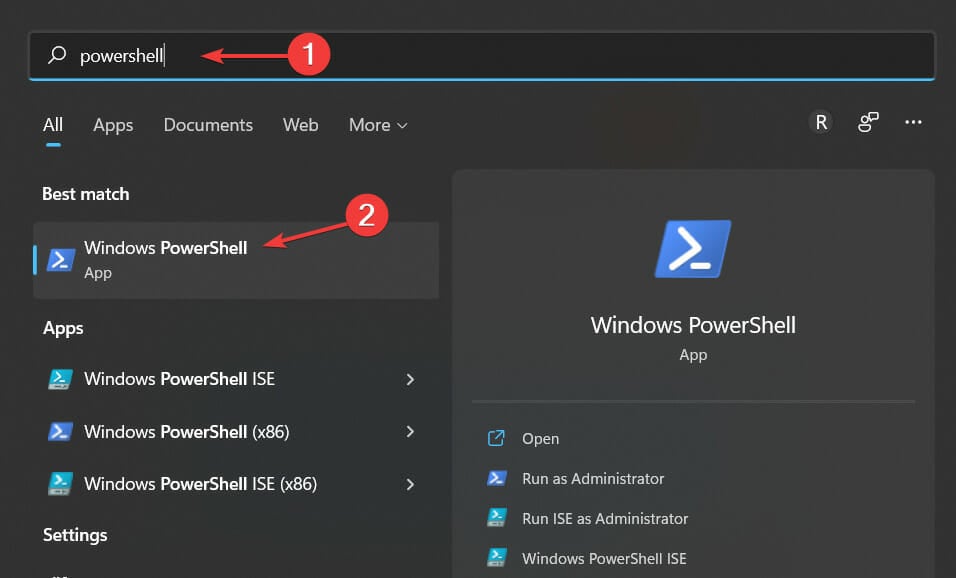Expand Windows PowerShell ISE (x86) chevron arrow

[410, 484]
